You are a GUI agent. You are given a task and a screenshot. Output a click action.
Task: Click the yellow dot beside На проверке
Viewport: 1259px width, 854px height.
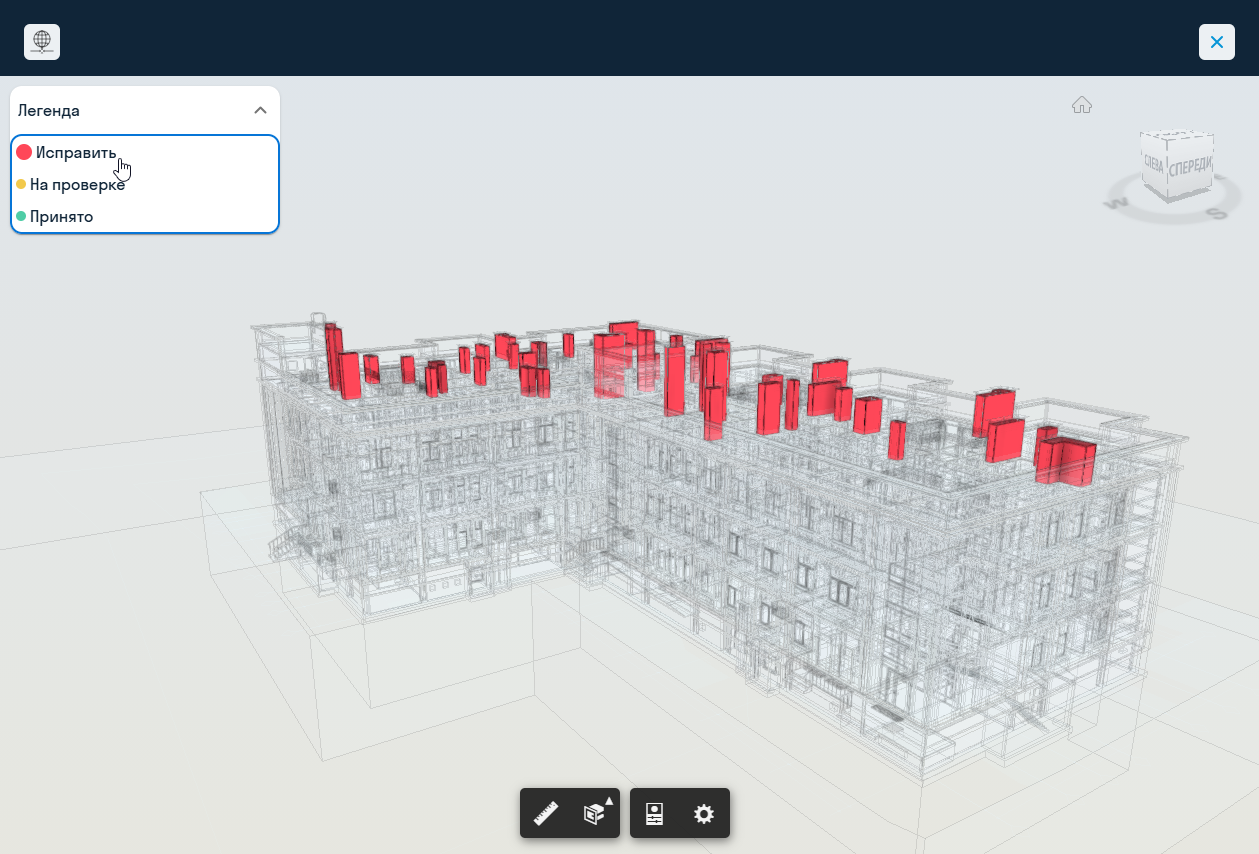[x=21, y=185]
